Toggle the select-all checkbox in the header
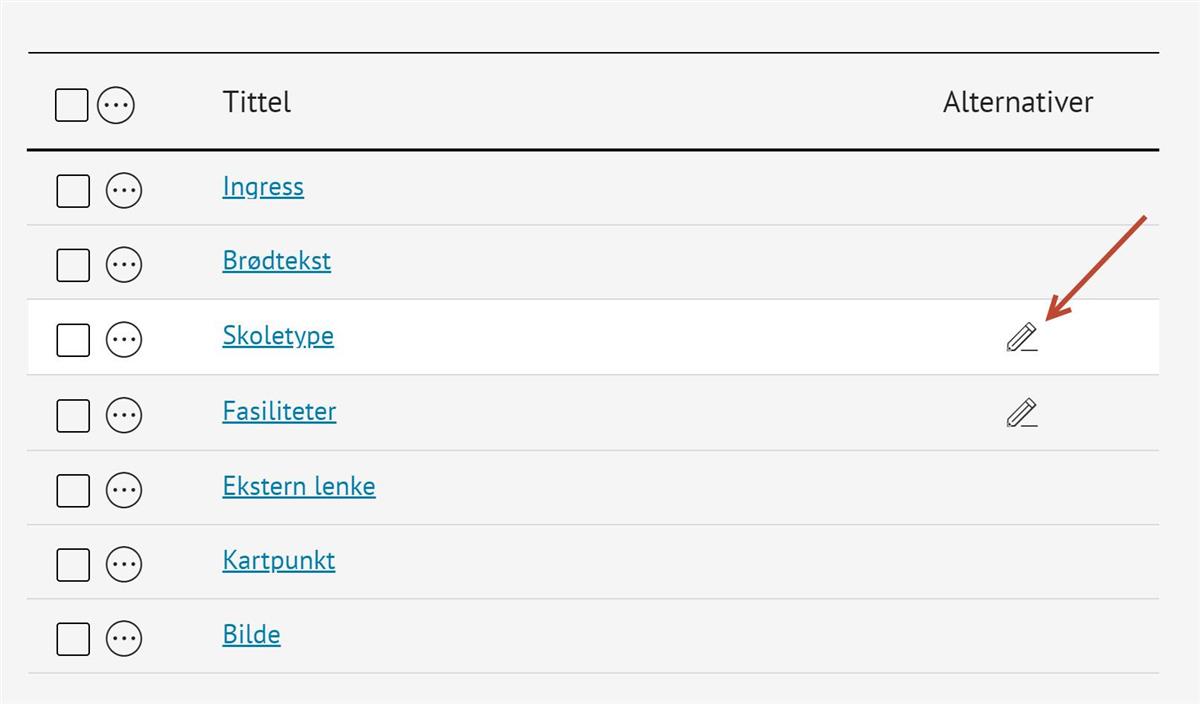1200x704 pixels. pos(71,104)
